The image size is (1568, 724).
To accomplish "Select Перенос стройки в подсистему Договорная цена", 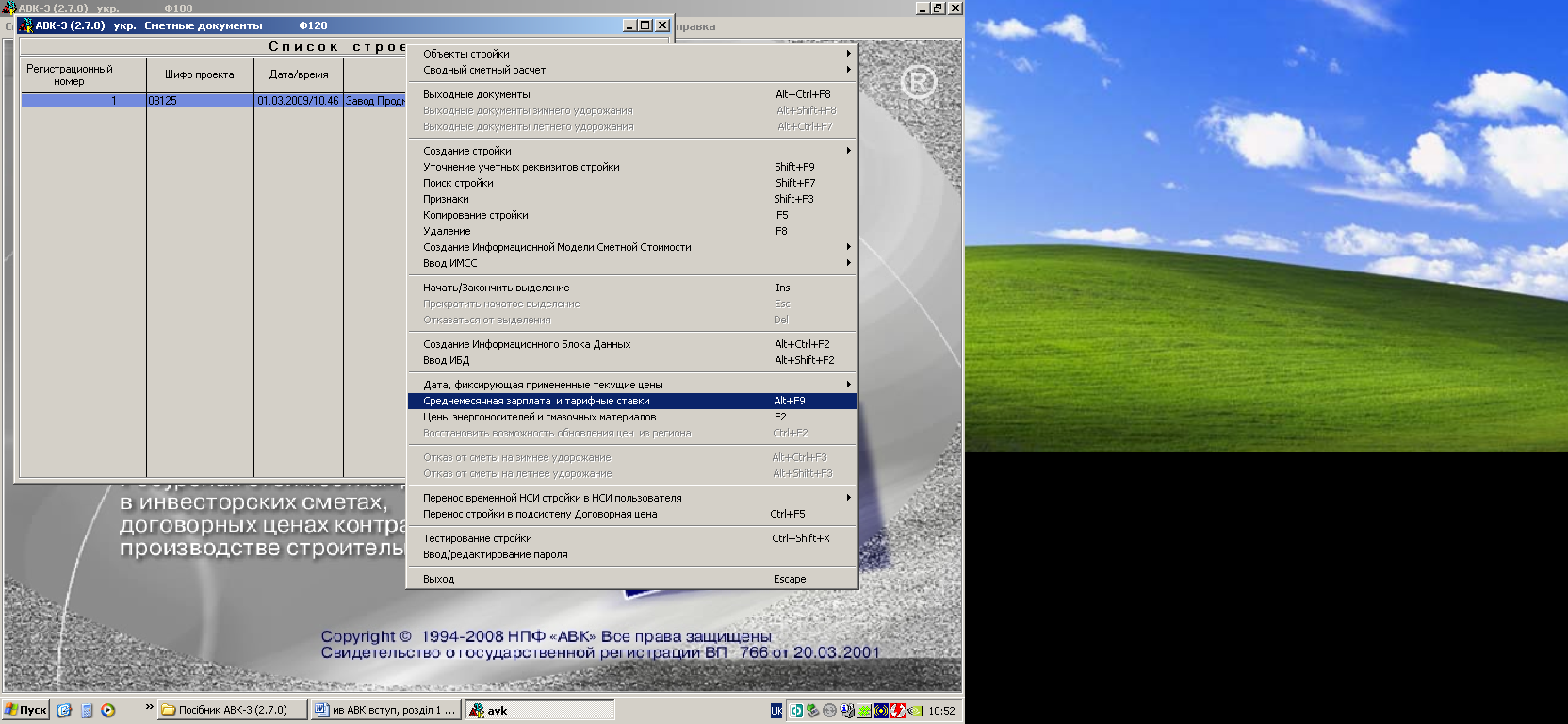I will [632, 514].
